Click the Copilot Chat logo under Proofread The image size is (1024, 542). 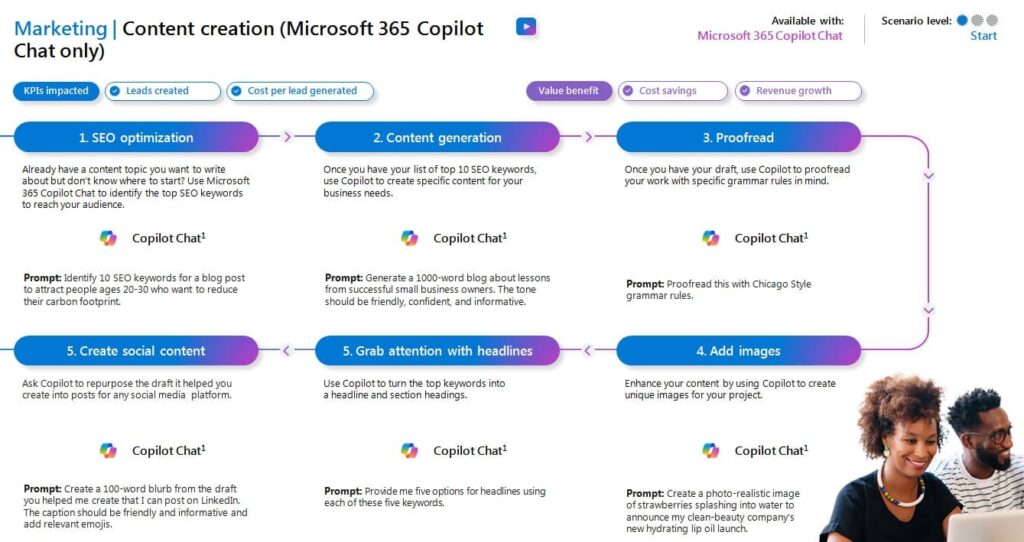coord(710,238)
